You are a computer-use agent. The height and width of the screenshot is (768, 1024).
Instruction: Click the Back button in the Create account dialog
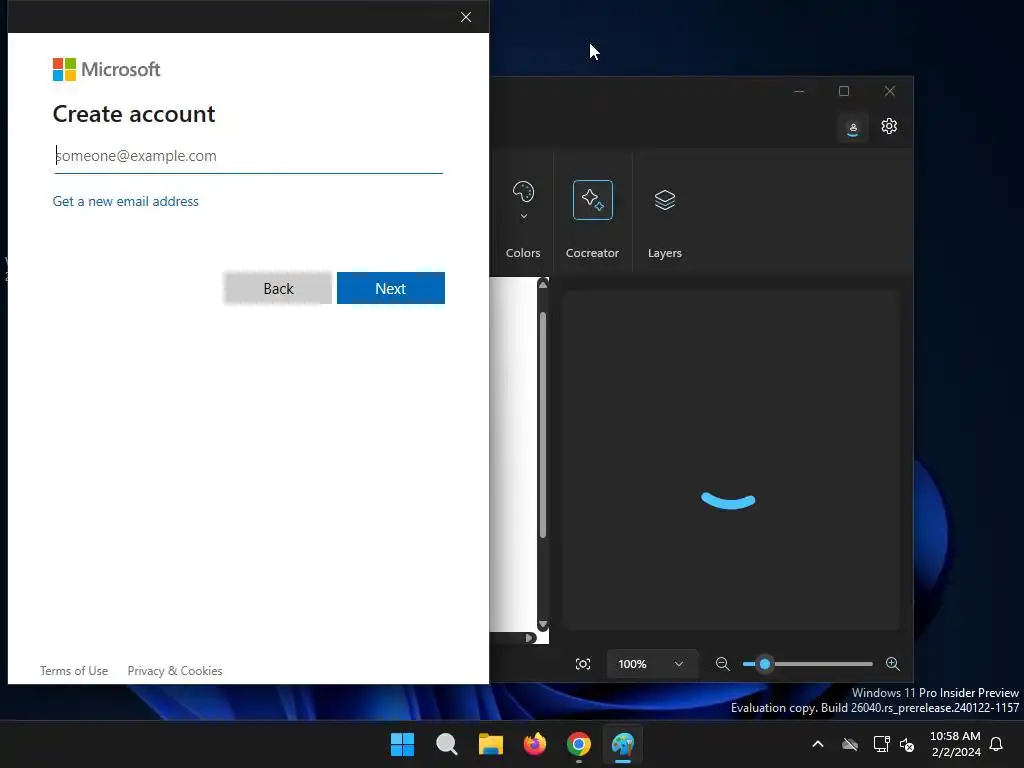coord(278,288)
